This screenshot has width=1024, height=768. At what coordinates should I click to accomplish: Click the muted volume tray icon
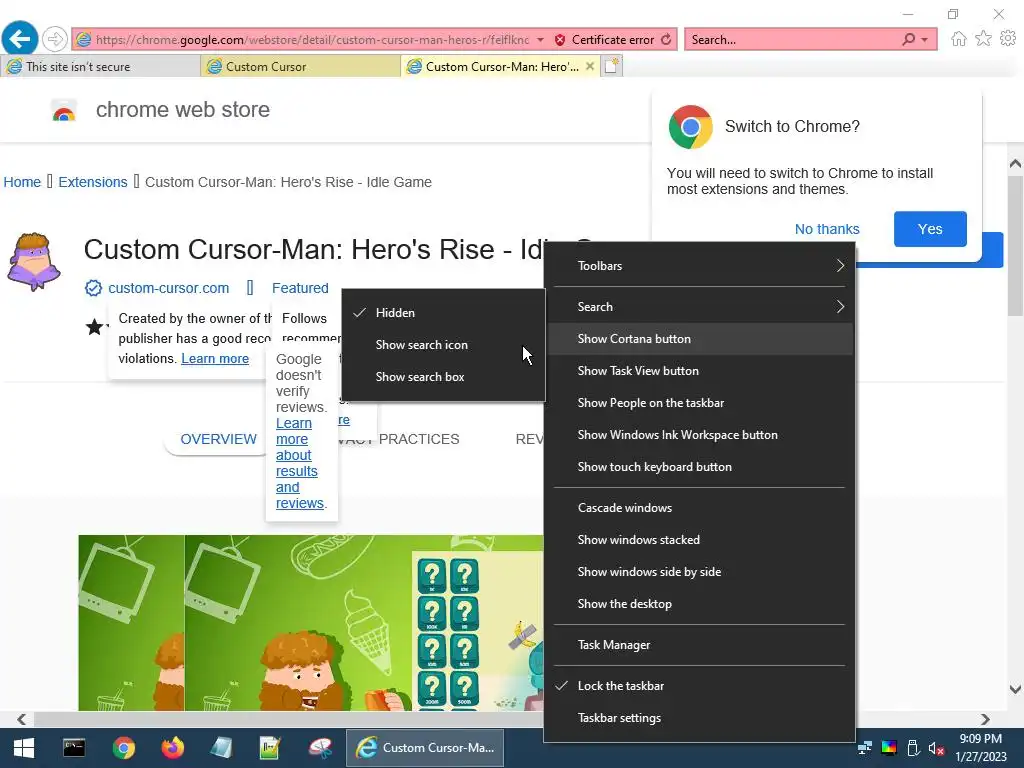click(x=936, y=748)
